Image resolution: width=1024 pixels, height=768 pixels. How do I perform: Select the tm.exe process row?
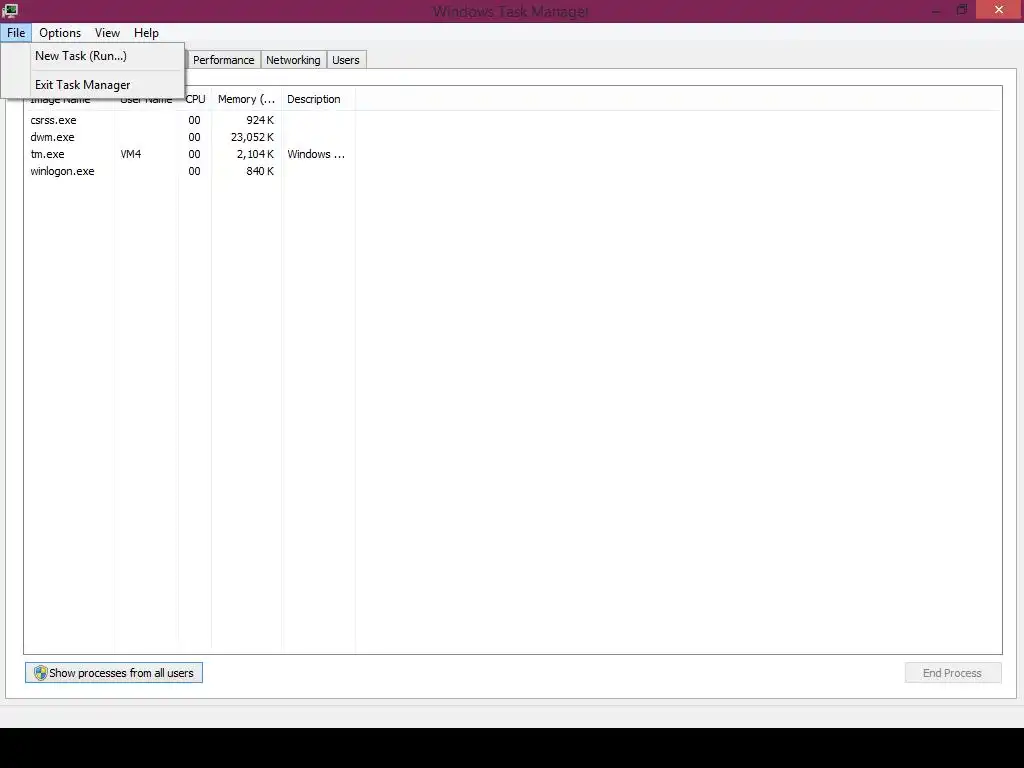click(x=189, y=154)
